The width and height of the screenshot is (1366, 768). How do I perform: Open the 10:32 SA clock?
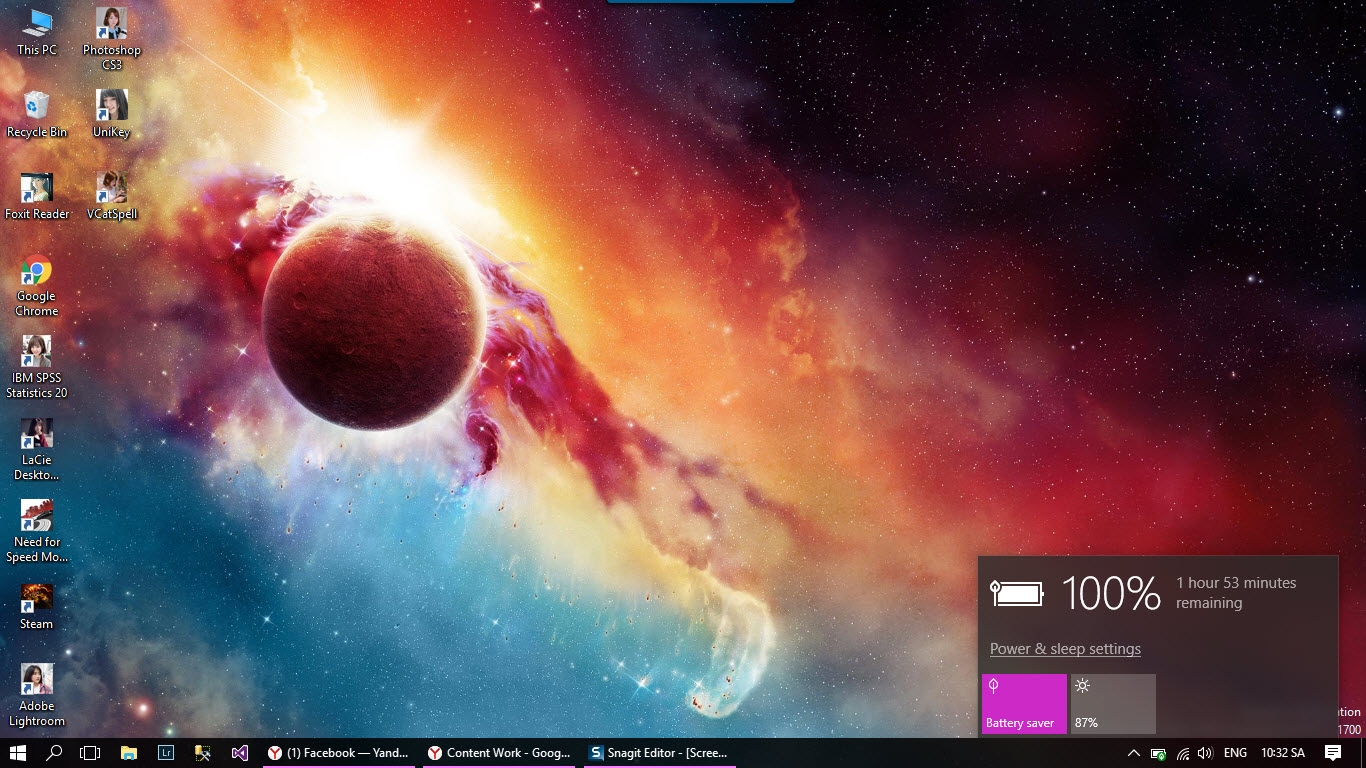coord(1283,753)
